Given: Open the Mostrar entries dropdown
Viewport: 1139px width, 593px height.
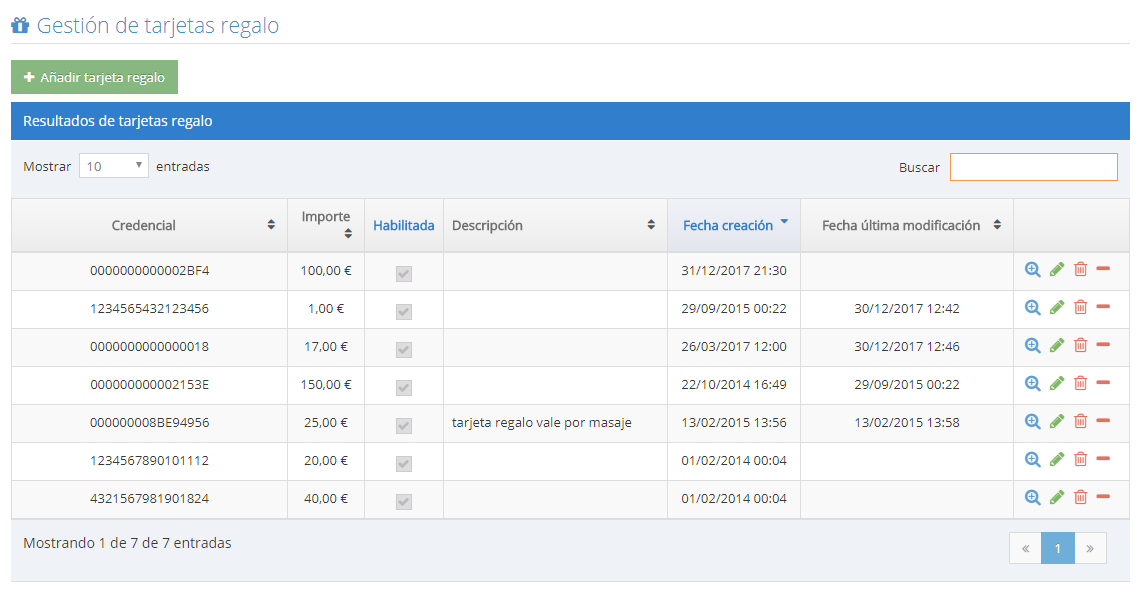Looking at the screenshot, I should [114, 166].
